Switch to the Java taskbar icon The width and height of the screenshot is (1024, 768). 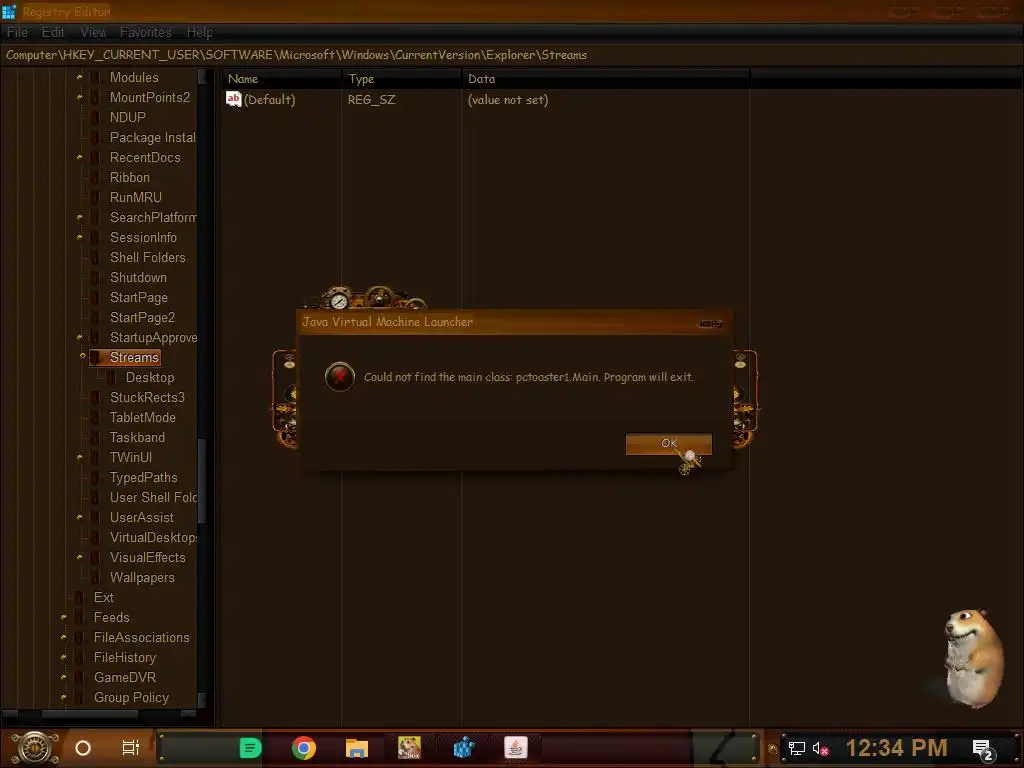[x=516, y=748]
